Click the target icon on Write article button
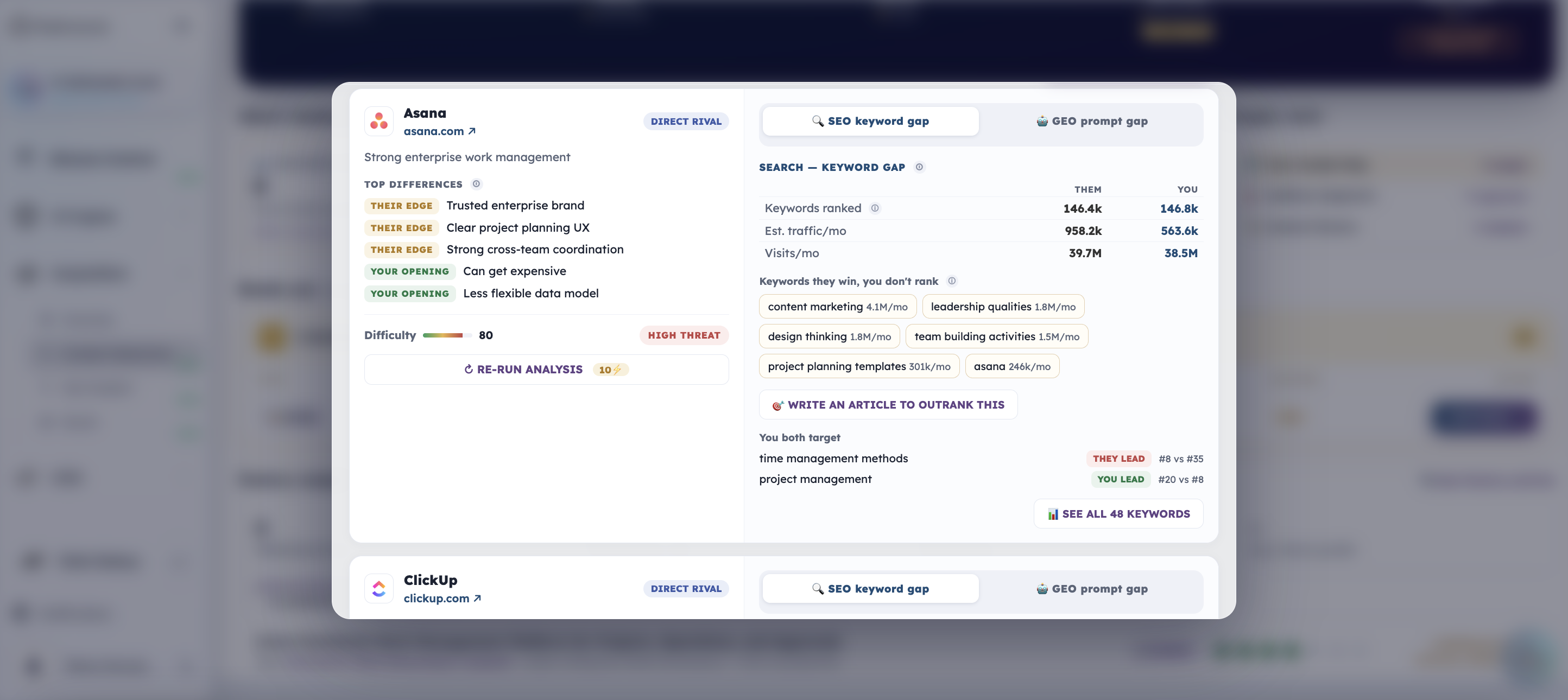Viewport: 1568px width, 700px height. [x=777, y=405]
